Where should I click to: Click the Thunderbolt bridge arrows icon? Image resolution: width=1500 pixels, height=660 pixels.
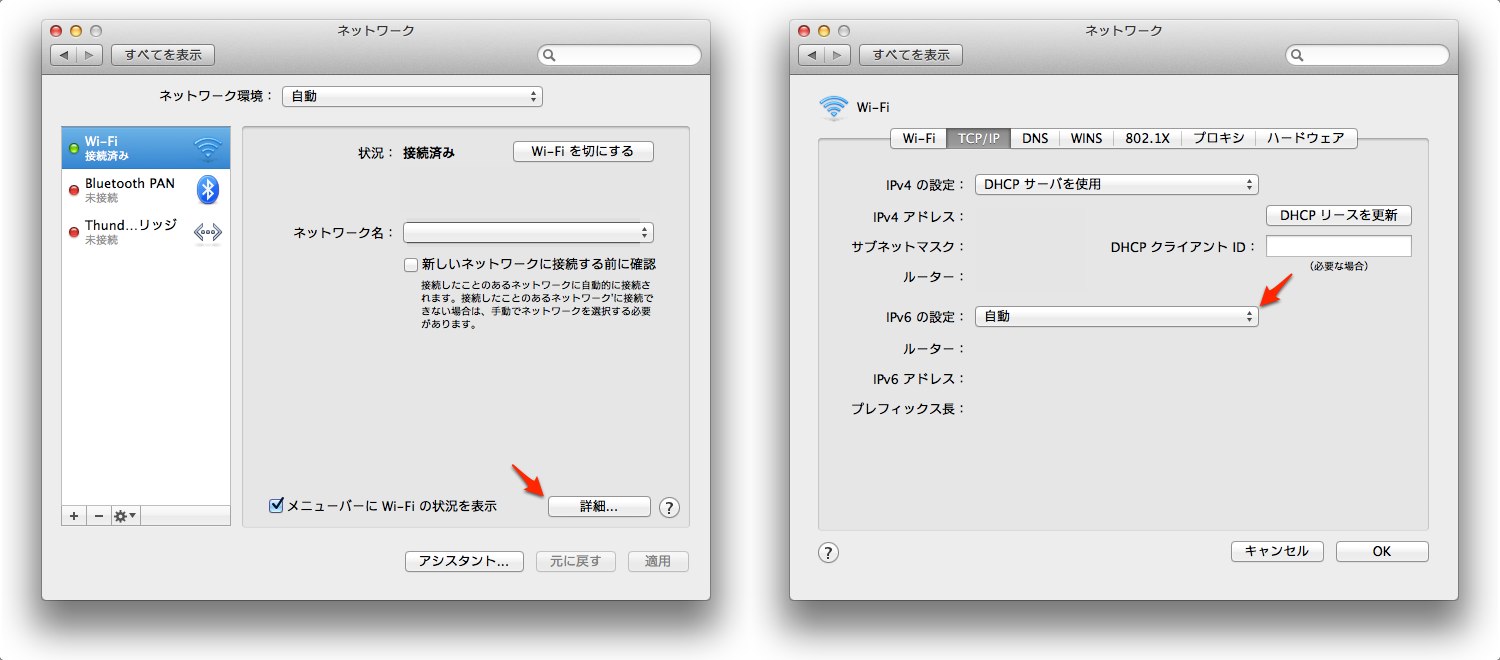pos(208,232)
